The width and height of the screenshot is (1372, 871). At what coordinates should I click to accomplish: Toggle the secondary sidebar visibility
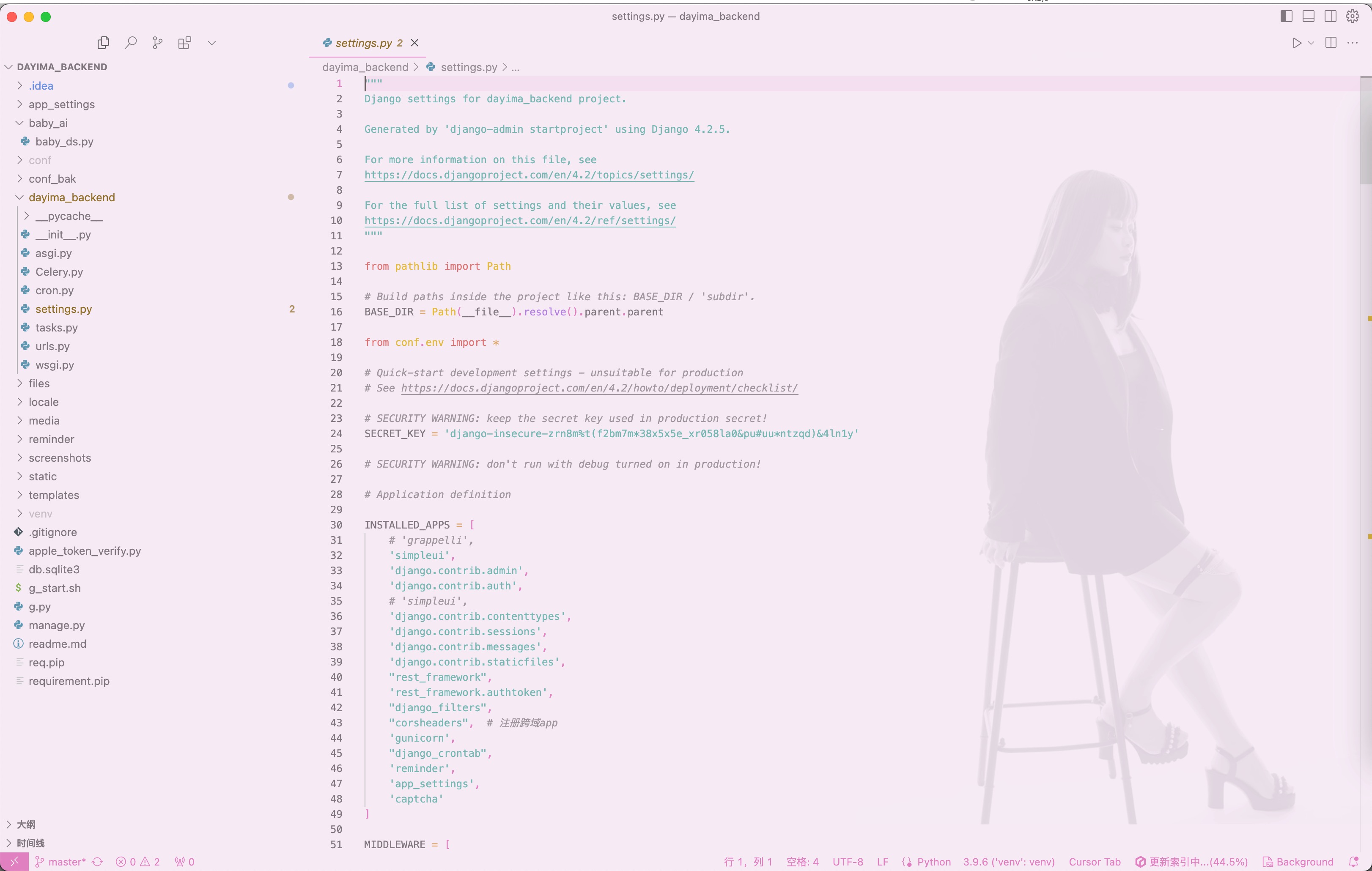coord(1330,16)
